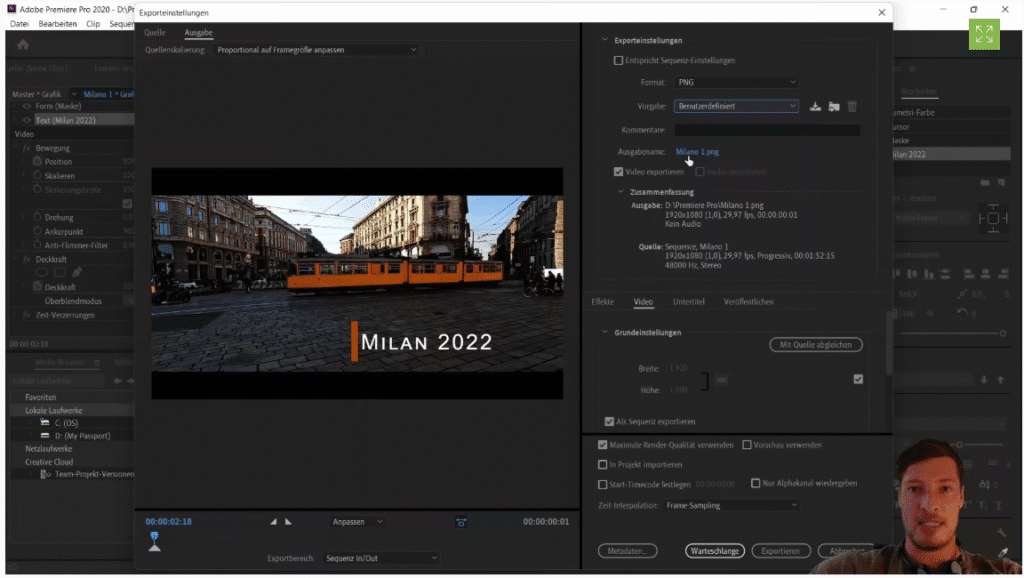Viewport: 1024px width, 578px height.
Task: Toggle Maximale Render-Qualität verwenden
Action: pos(603,445)
